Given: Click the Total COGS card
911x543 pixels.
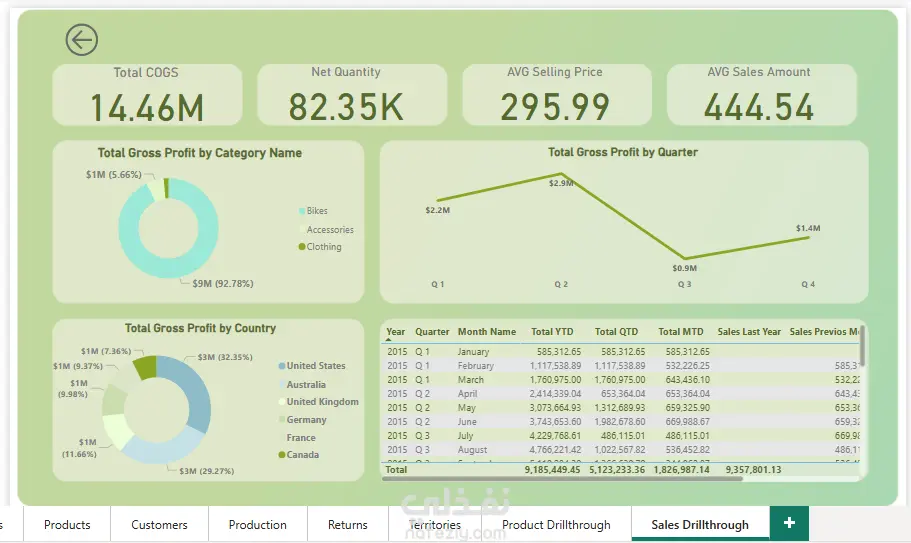Looking at the screenshot, I should click(147, 95).
